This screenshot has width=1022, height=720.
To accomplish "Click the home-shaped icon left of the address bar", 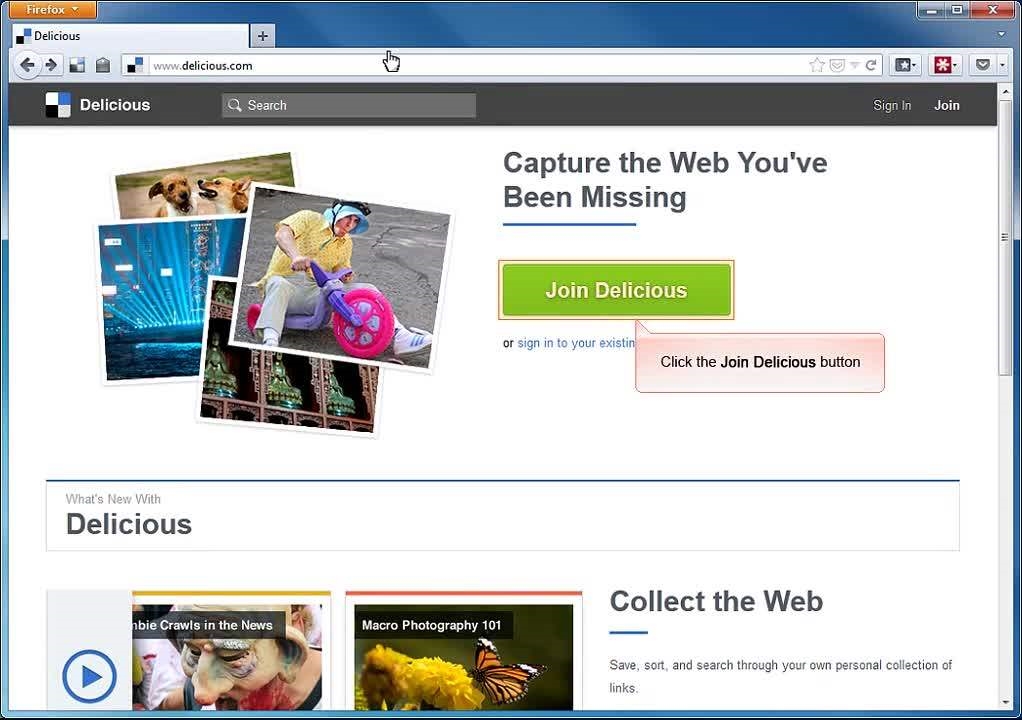I will pos(103,65).
